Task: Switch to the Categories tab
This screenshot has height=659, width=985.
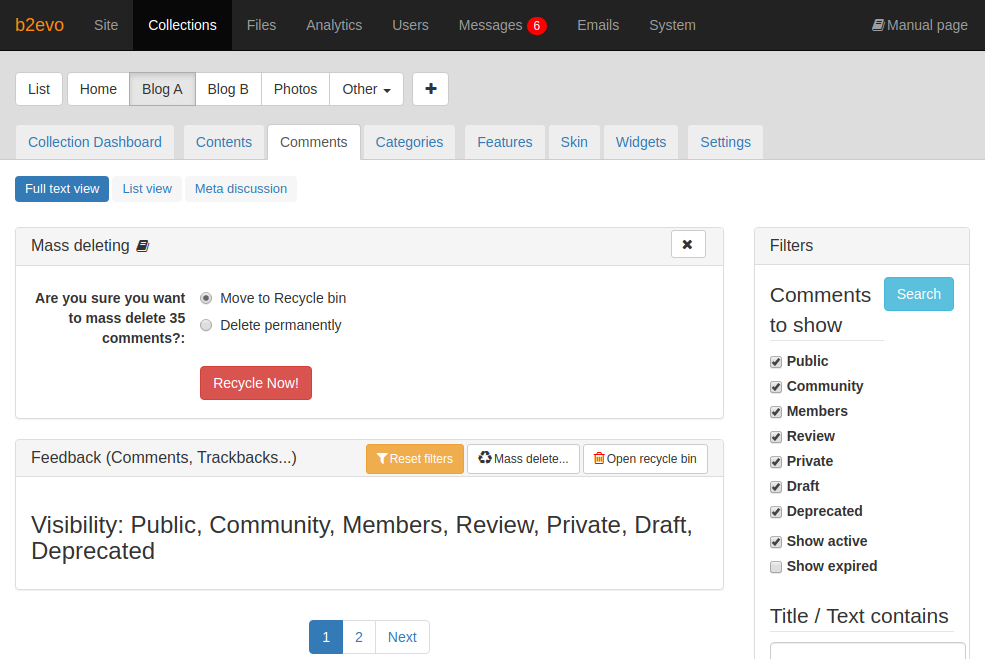Action: click(x=410, y=142)
